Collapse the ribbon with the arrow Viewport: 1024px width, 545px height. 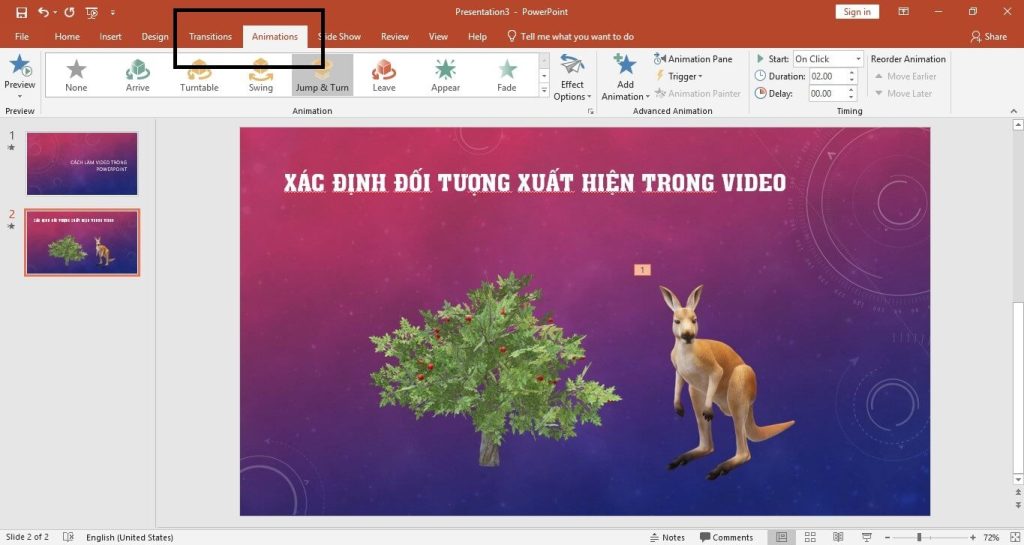coord(1014,112)
